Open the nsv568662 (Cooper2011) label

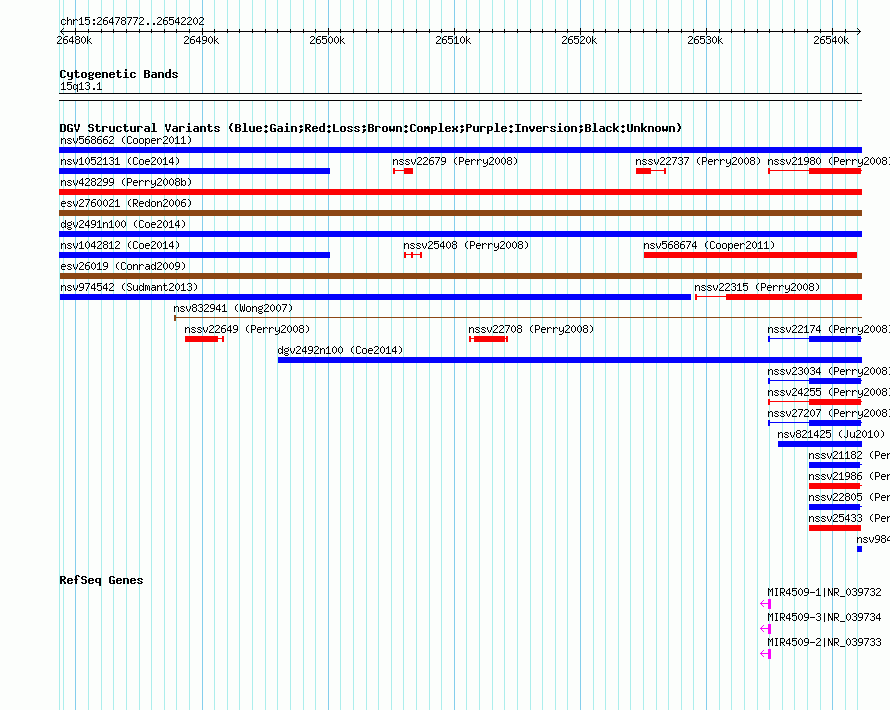pos(126,140)
